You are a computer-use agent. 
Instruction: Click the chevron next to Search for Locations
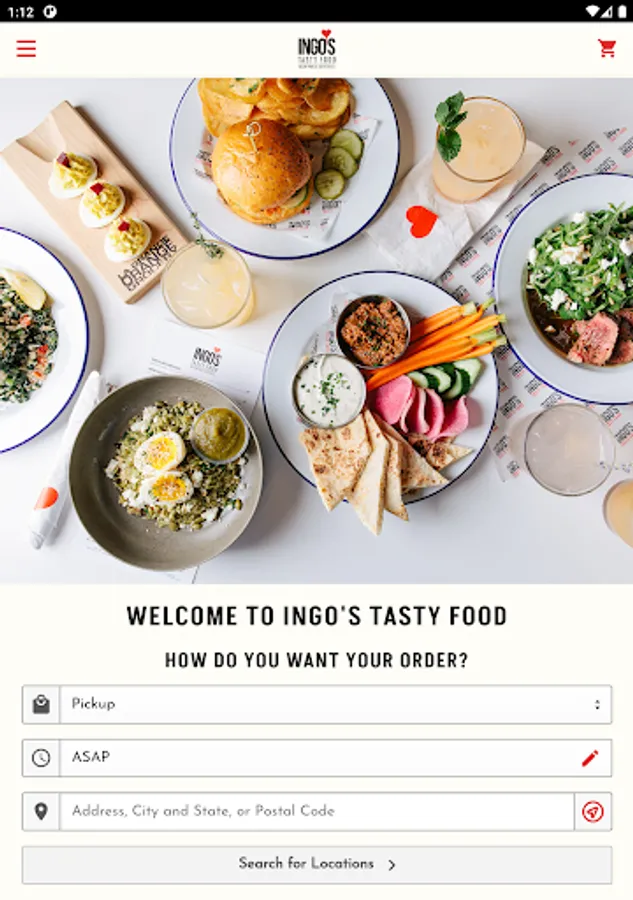click(391, 865)
